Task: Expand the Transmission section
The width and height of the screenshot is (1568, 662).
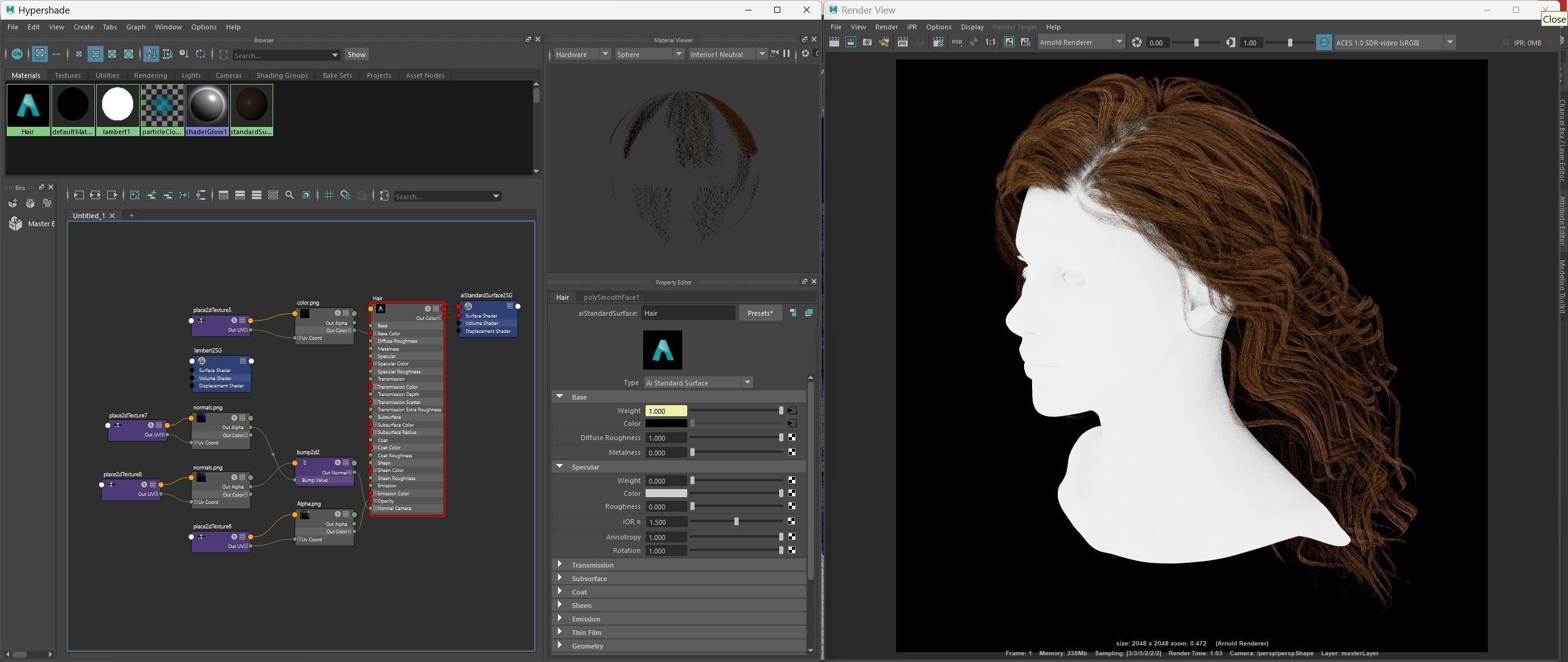Action: (x=679, y=565)
